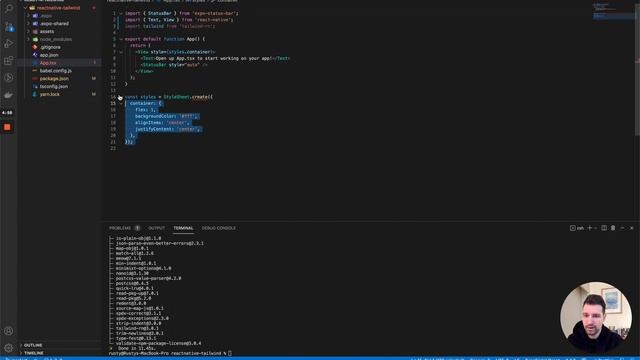
Task: Fold the styles block at line 14
Action: coord(120,97)
